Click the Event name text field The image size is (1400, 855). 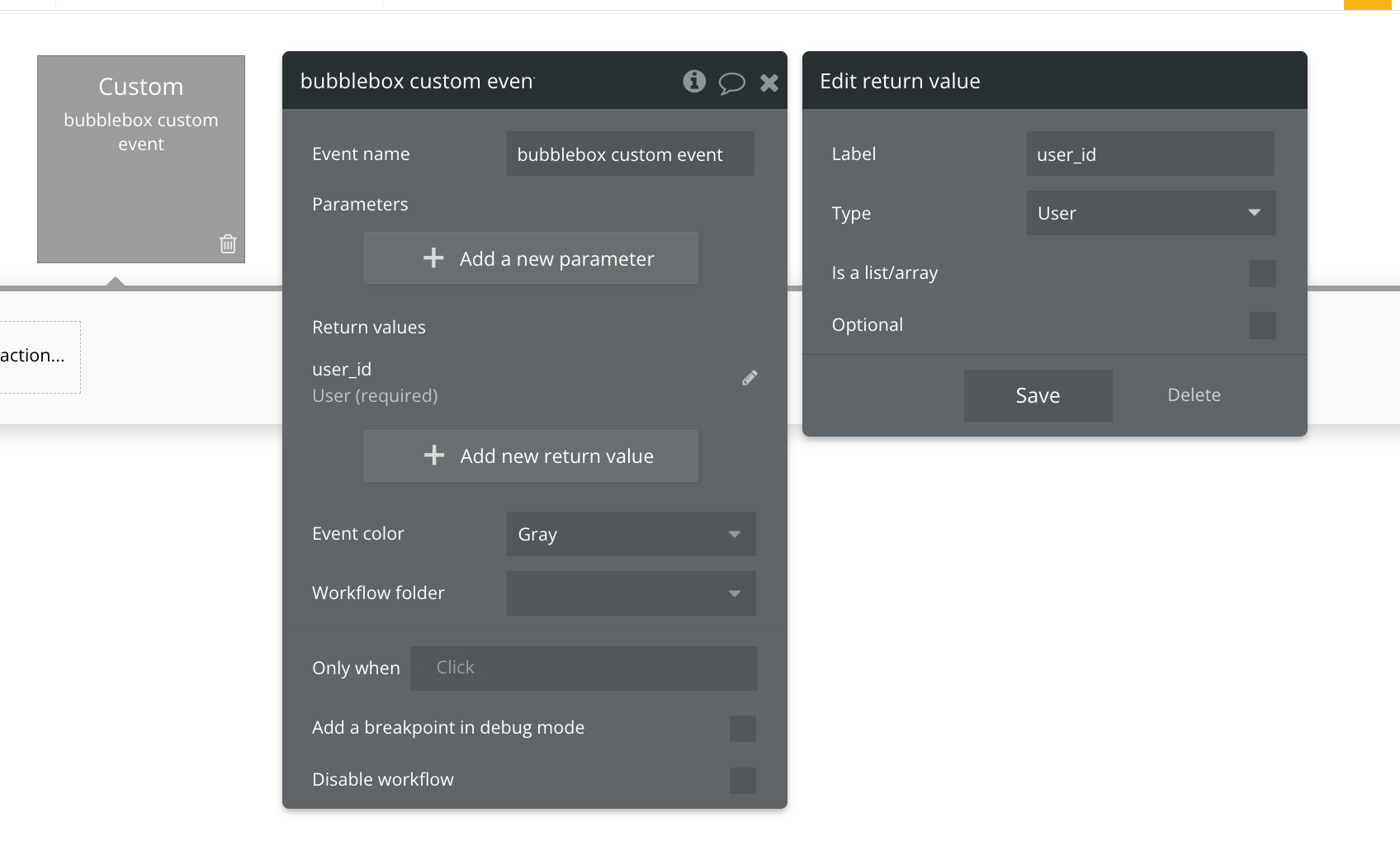[630, 154]
